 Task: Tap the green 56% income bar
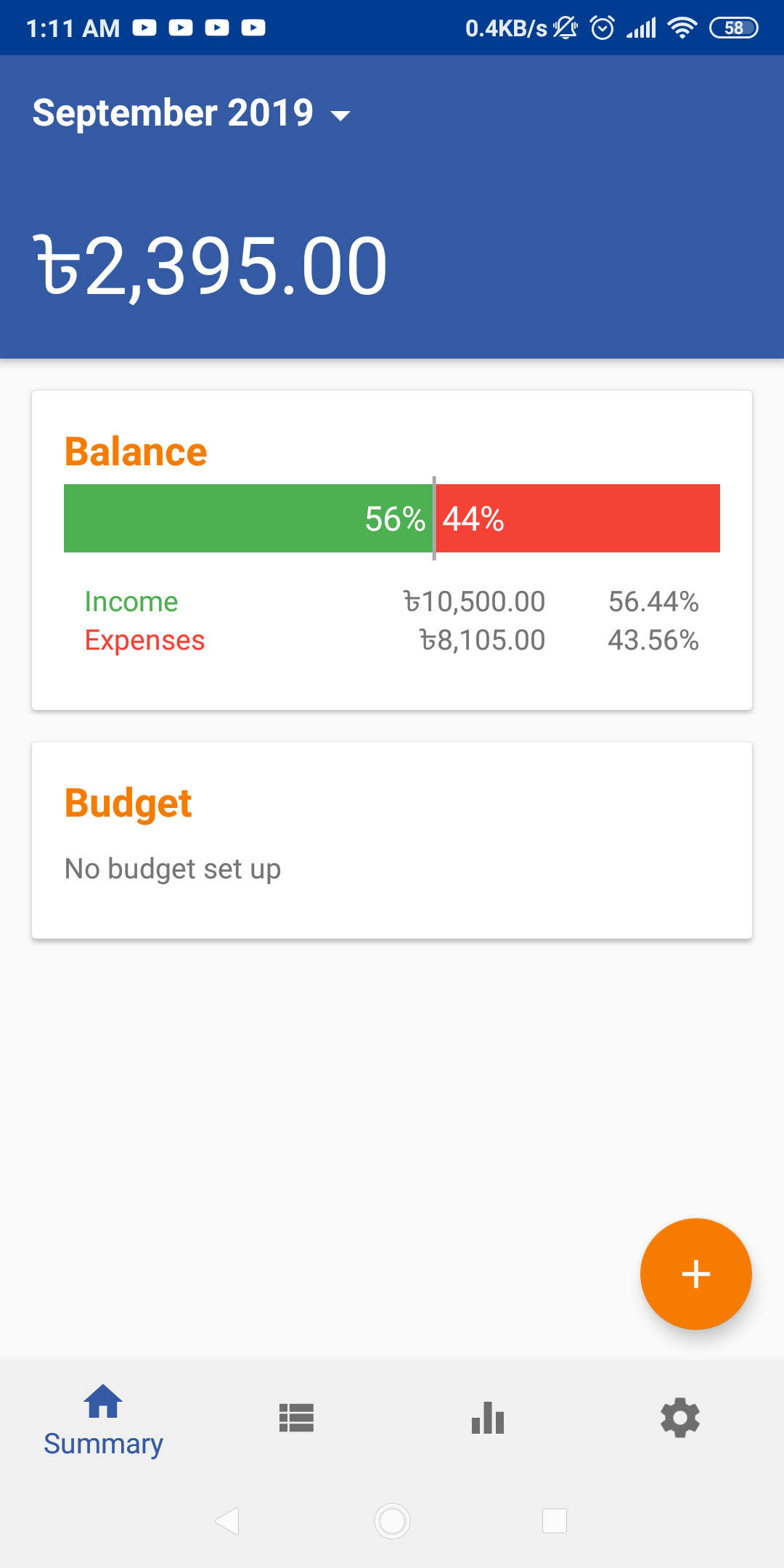click(248, 518)
